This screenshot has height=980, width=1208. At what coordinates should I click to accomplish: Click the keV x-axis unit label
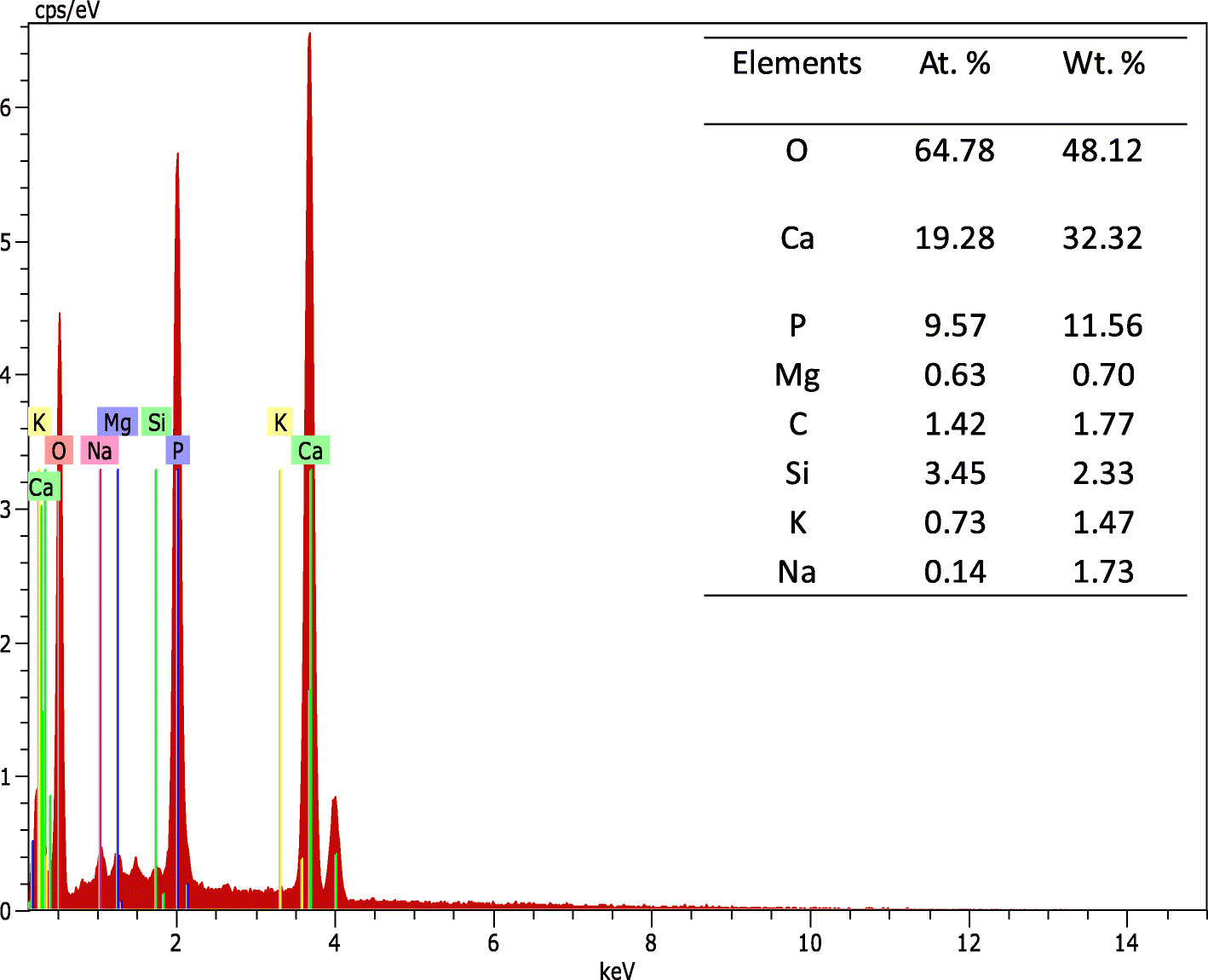(617, 970)
